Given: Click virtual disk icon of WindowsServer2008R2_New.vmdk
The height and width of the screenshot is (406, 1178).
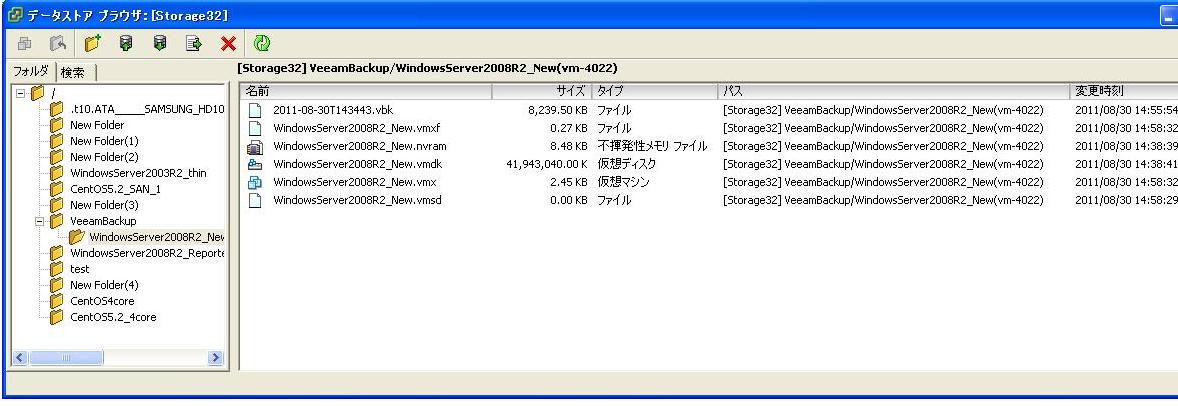Looking at the screenshot, I should point(255,164).
